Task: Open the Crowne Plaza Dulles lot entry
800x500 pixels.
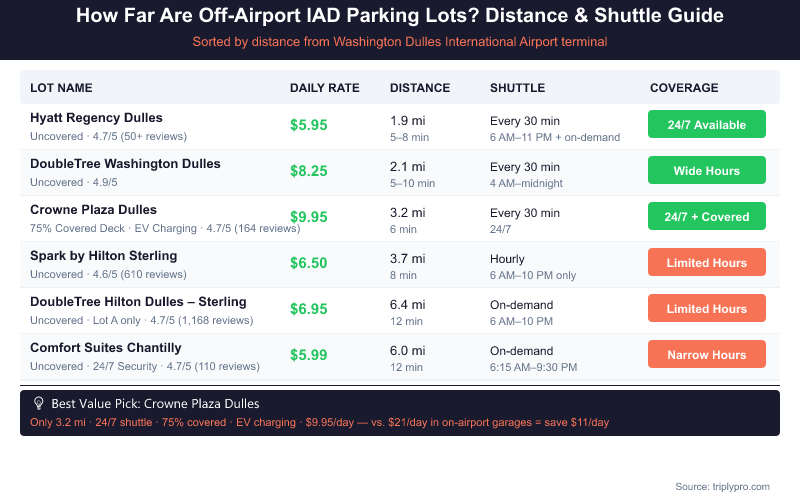Action: [93, 210]
